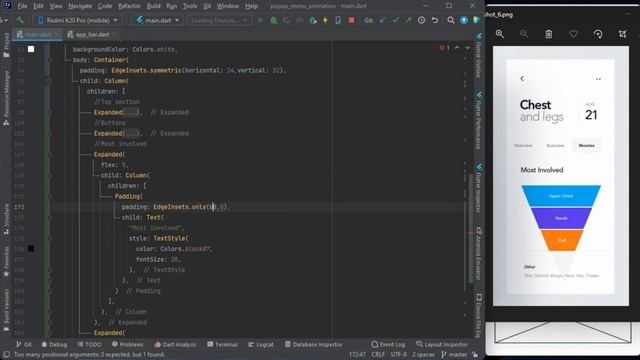This screenshot has height=360, width=640.
Task: Open the Flutter Inspector panel
Action: pyautogui.click(x=479, y=188)
